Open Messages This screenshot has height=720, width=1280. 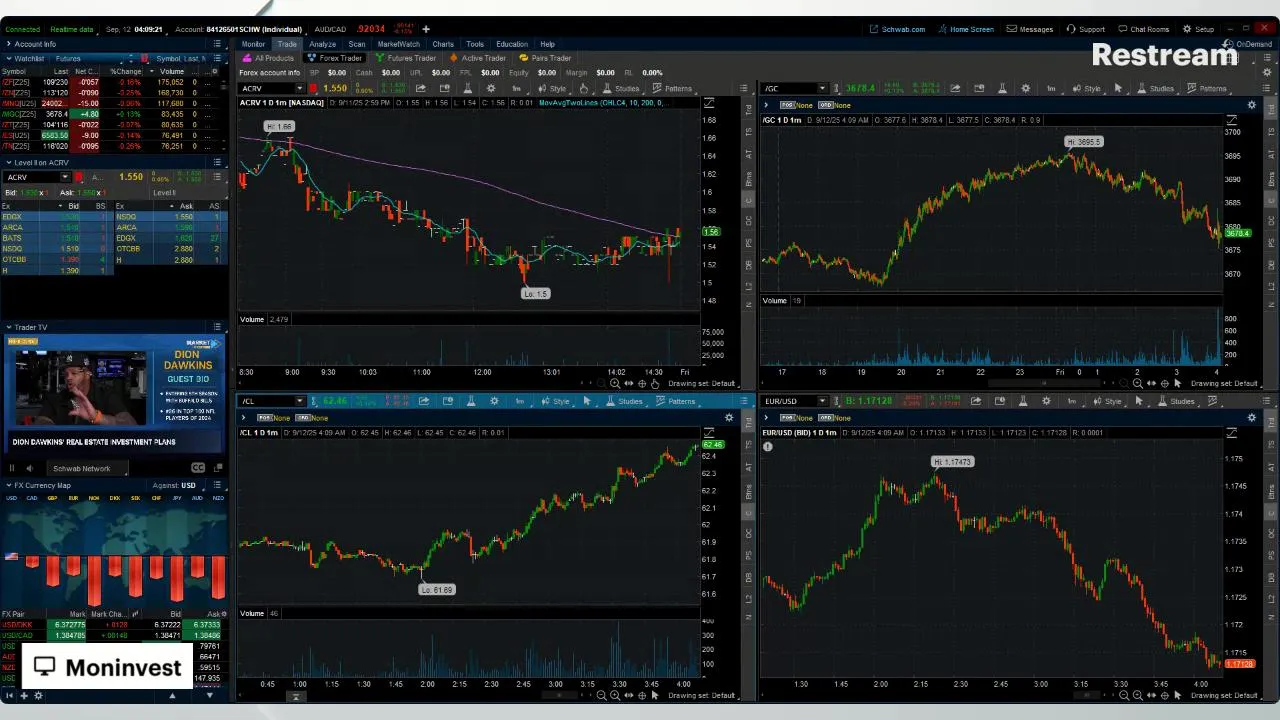click(1030, 29)
